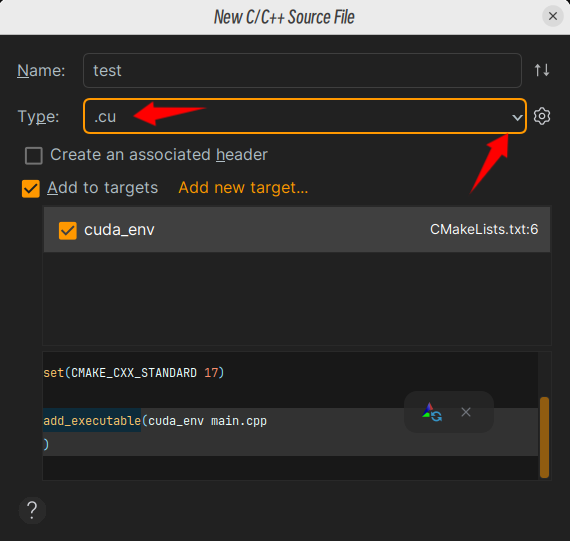The width and height of the screenshot is (570, 541).
Task: Click the Create an associated header label
Action: coord(159,155)
